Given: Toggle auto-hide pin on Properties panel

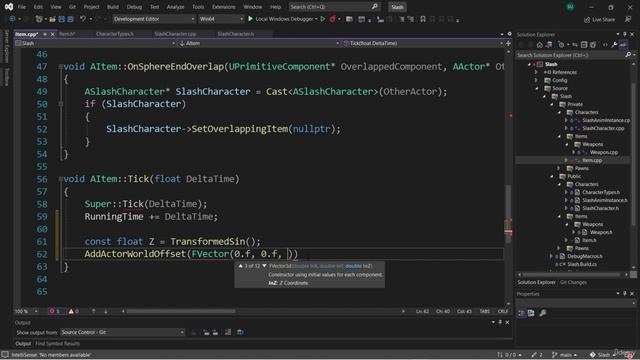Looking at the screenshot, I should click(625, 293).
